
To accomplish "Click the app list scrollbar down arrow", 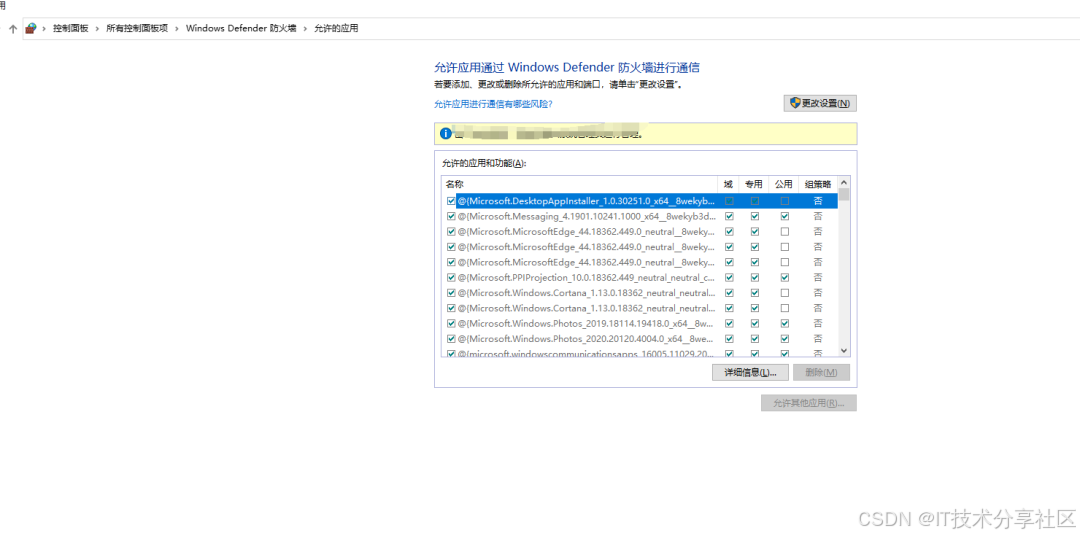I will click(844, 351).
